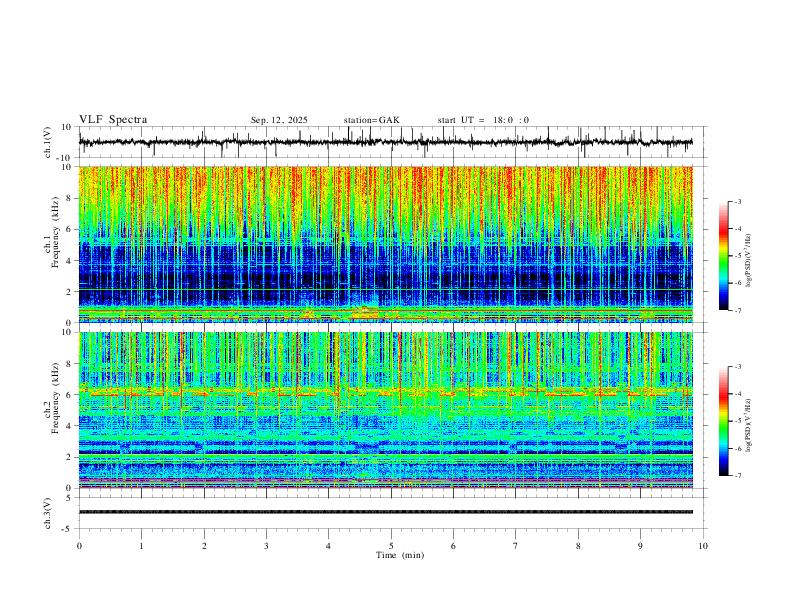This screenshot has width=792, height=612.
Task: Click the ch.1 spectrogram colorbar
Action: coord(723,256)
